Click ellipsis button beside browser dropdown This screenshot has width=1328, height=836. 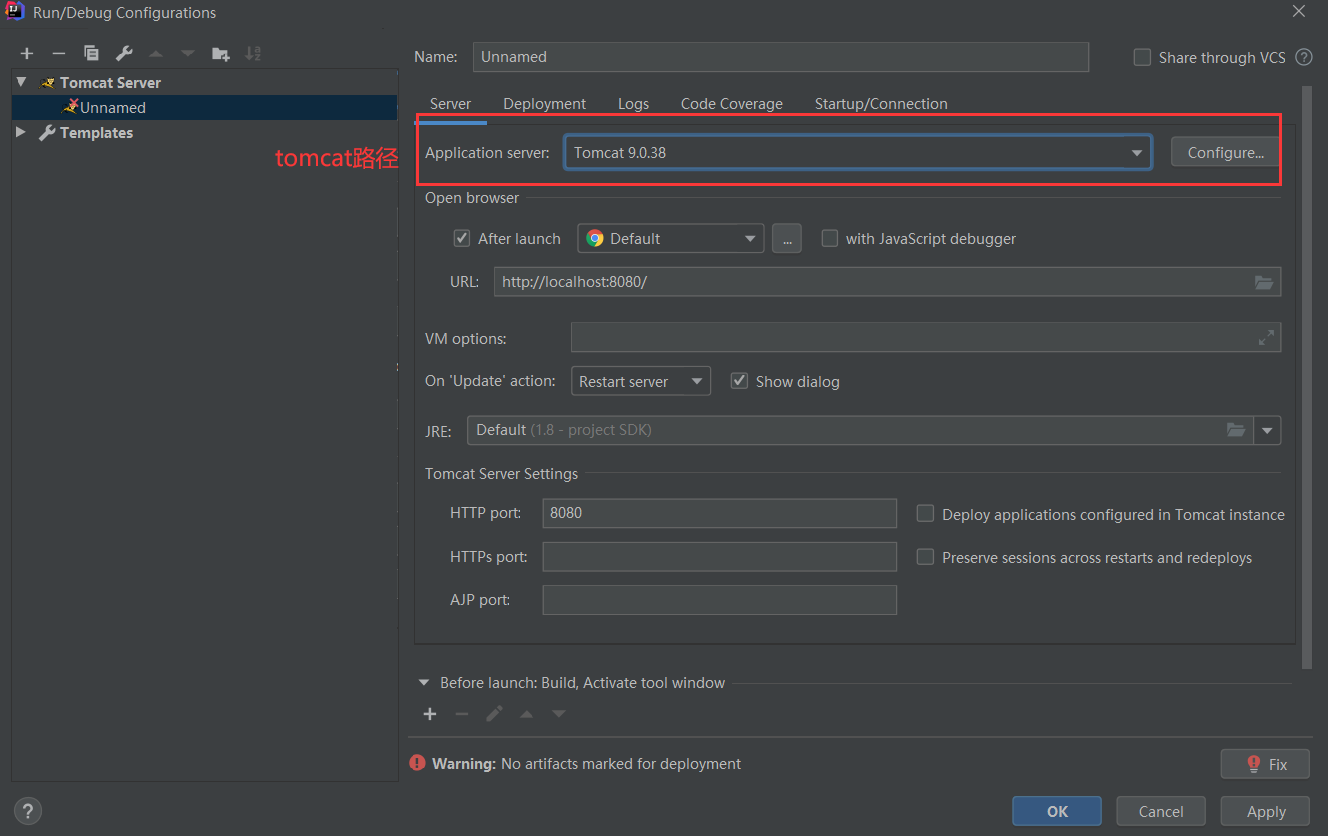click(x=787, y=238)
